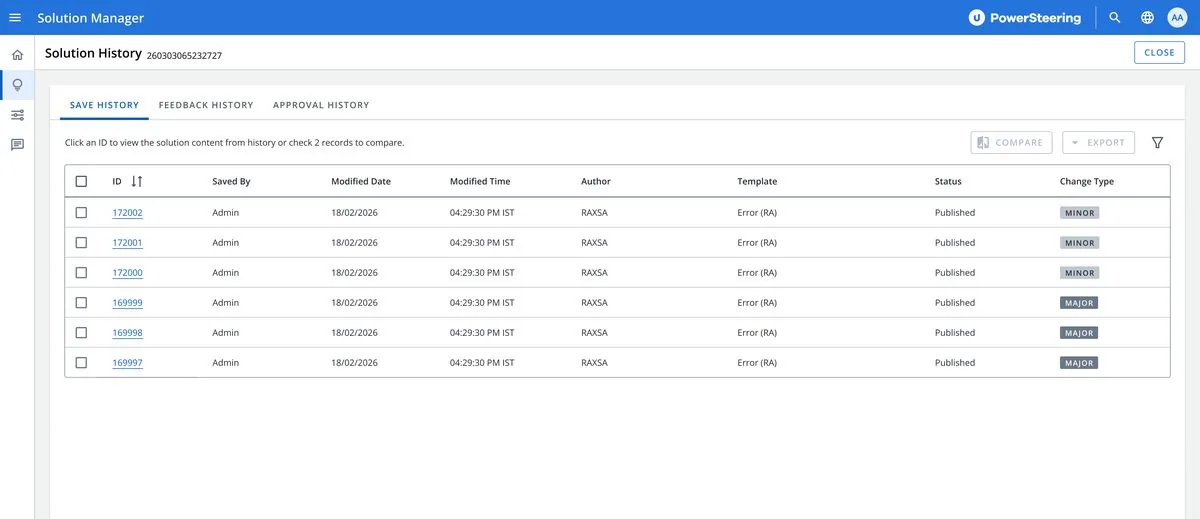This screenshot has height=519, width=1200.
Task: Open solution ID 172001 link
Action: pyautogui.click(x=127, y=243)
